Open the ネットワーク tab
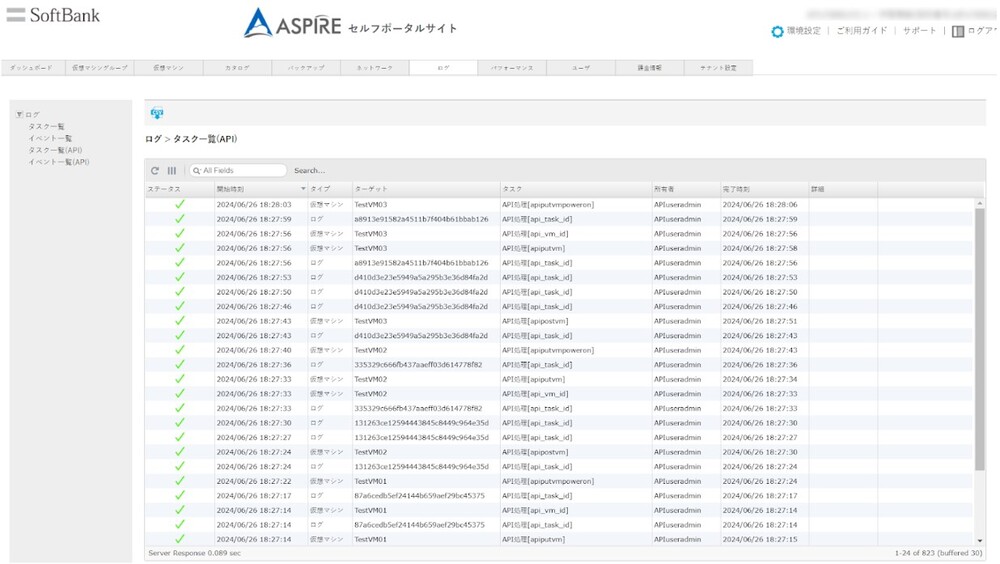Image resolution: width=1000 pixels, height=564 pixels. click(x=374, y=68)
